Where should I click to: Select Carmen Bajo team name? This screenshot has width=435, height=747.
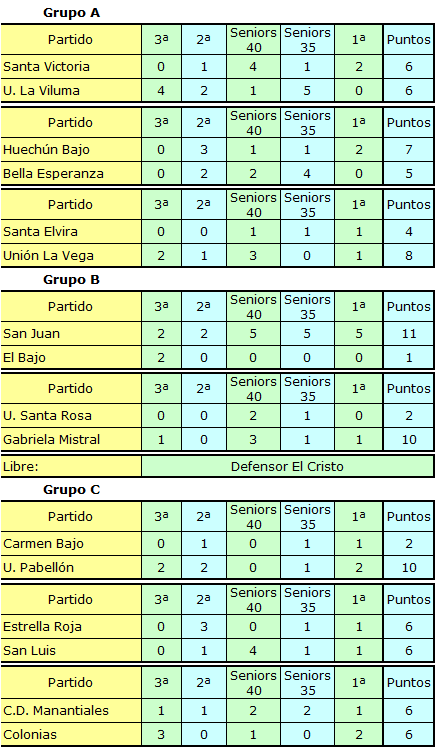(43, 544)
